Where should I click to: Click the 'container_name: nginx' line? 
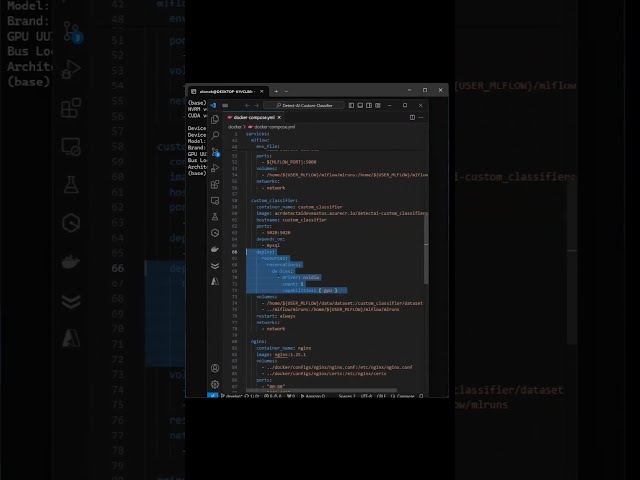coord(284,348)
